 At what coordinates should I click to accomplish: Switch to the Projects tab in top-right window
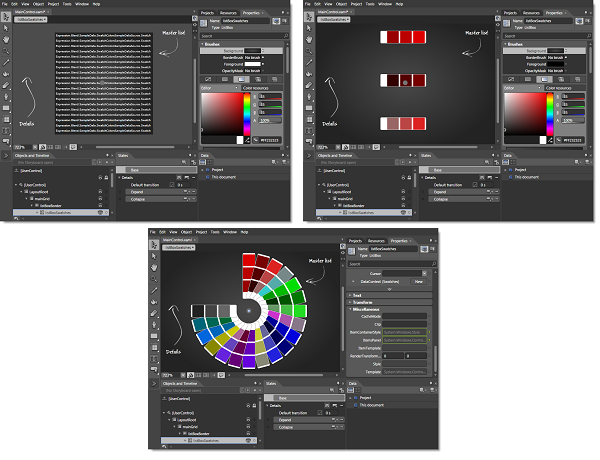pos(510,13)
